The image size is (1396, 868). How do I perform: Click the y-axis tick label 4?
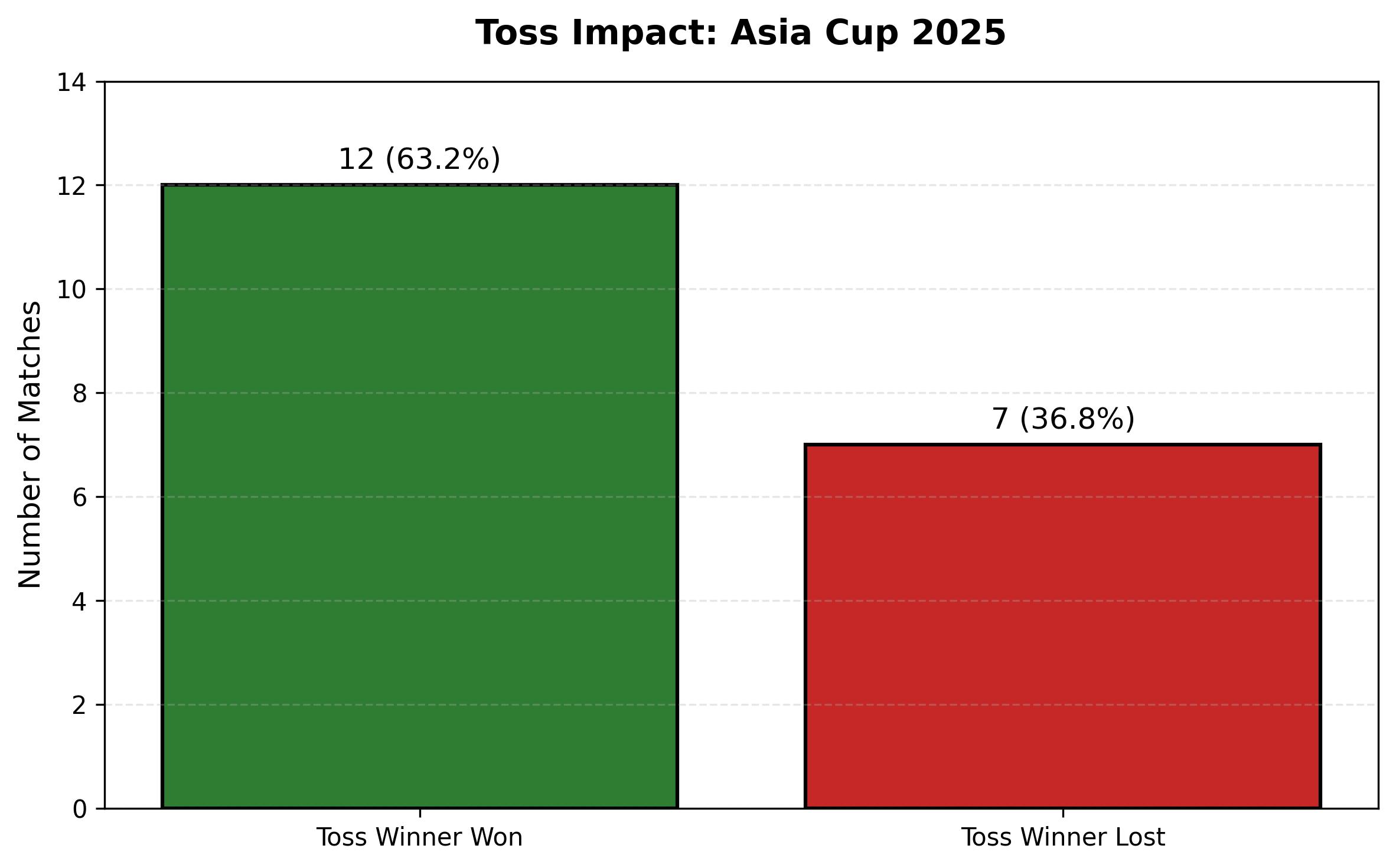[x=80, y=602]
